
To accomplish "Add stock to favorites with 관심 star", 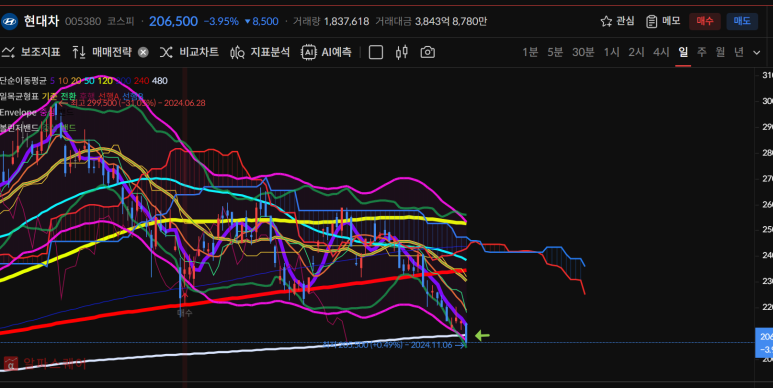I will click(617, 21).
